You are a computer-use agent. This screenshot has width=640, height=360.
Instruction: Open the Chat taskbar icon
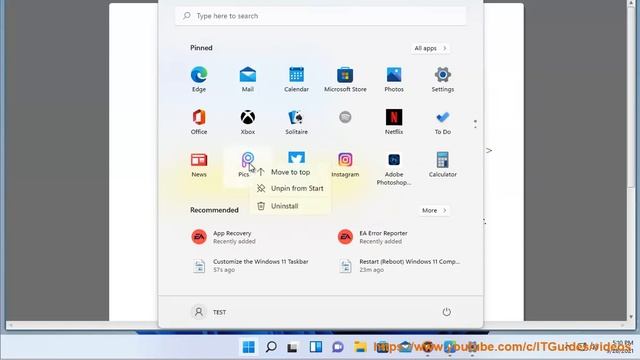point(338,347)
